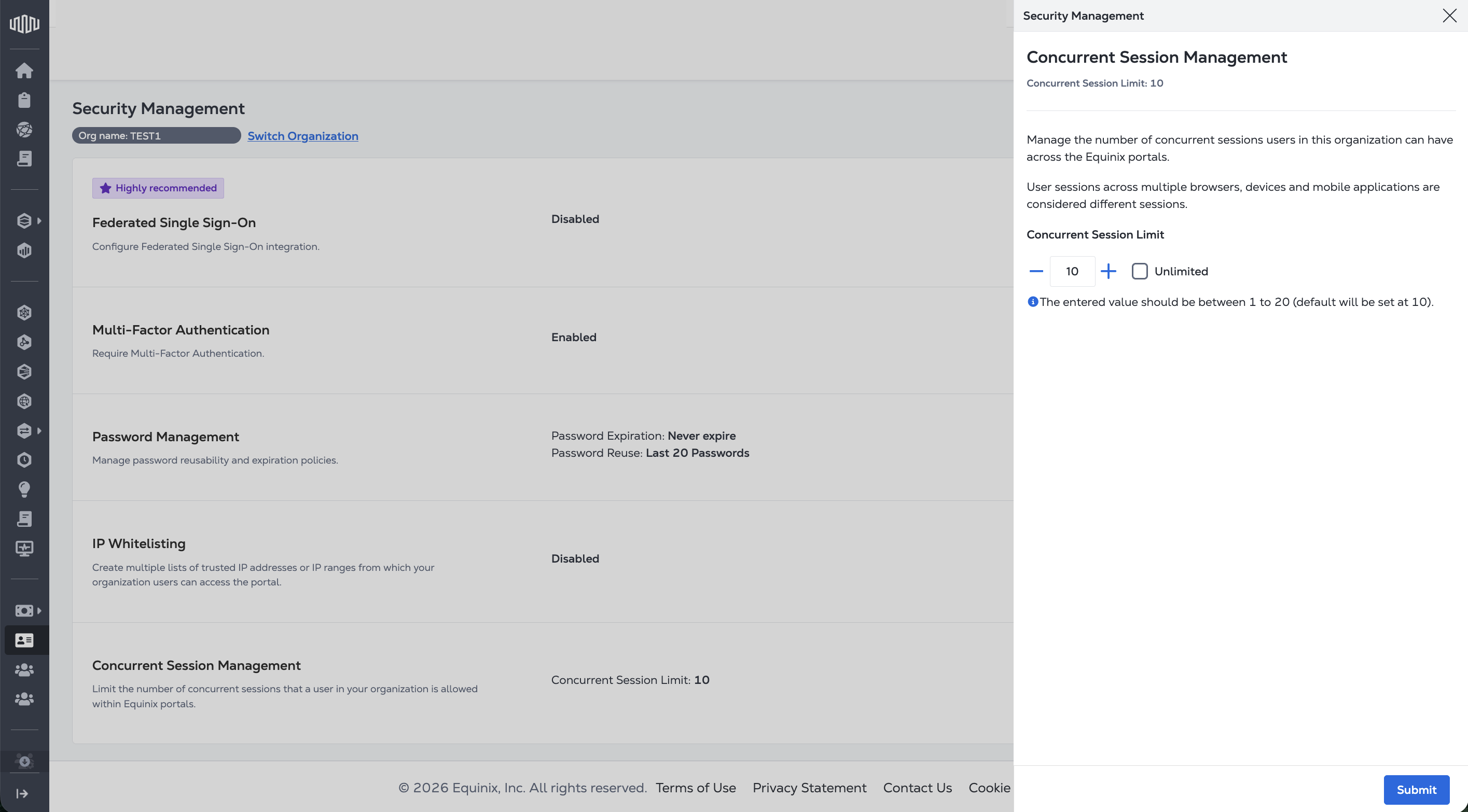Decrease the session limit with the minus button
This screenshot has width=1468, height=812.
coord(1036,271)
